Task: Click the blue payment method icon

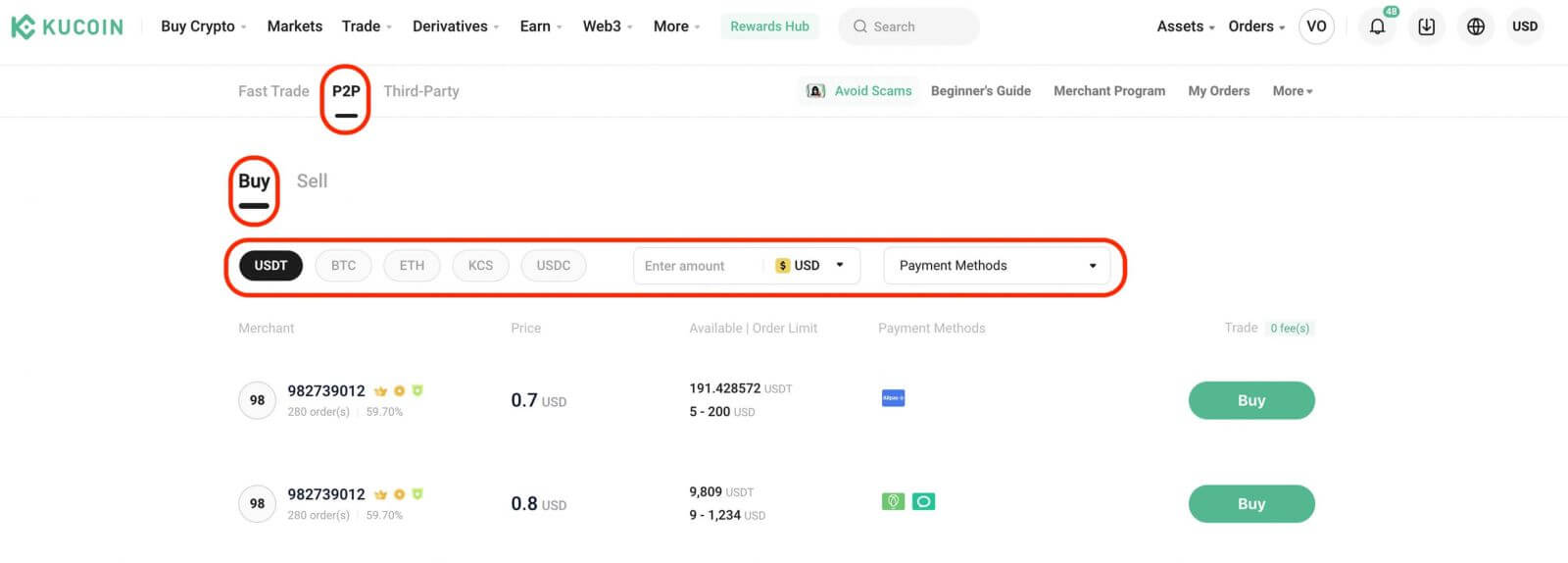Action: 893,398
